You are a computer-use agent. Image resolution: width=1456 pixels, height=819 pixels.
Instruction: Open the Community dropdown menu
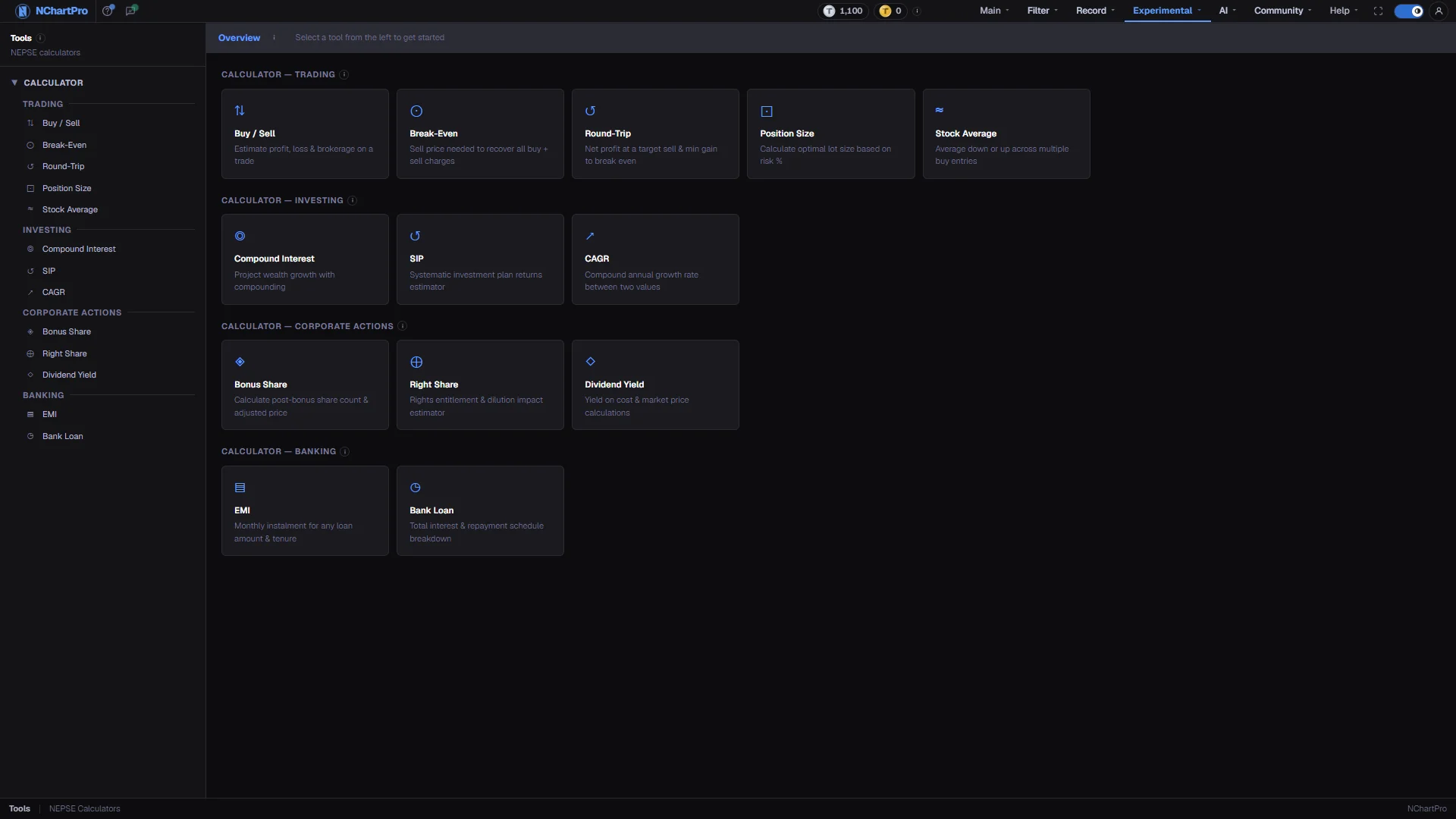pyautogui.click(x=1282, y=11)
